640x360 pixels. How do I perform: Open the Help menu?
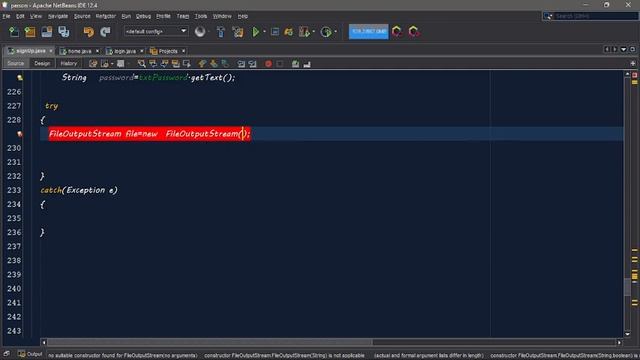coord(243,16)
